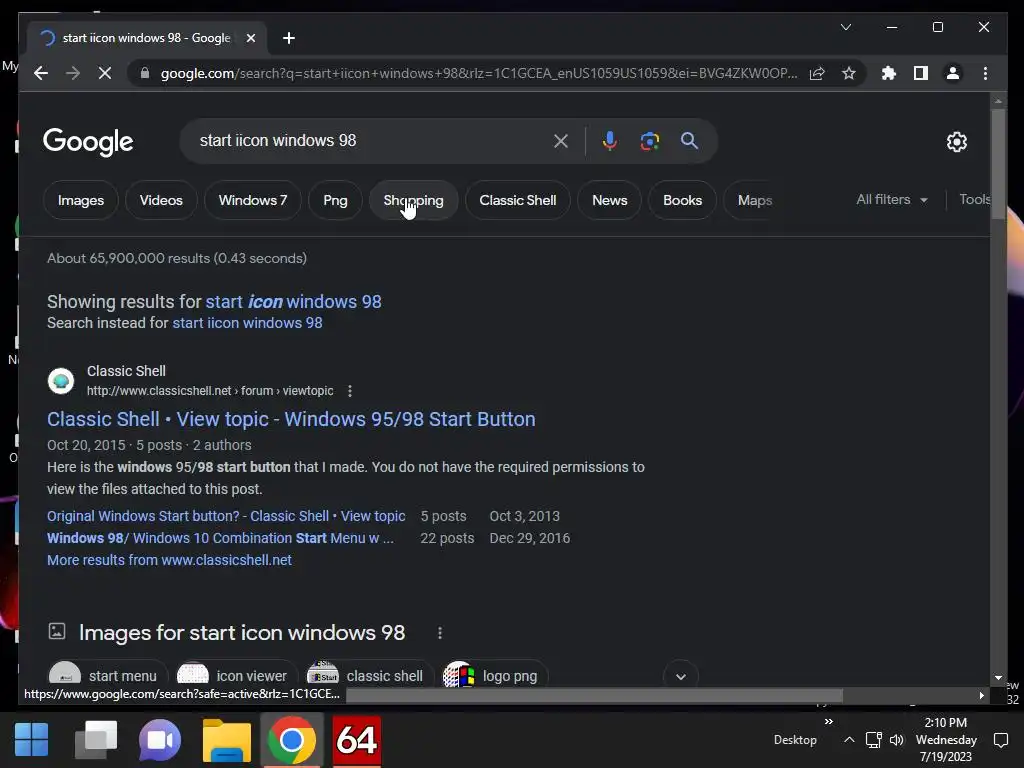Image resolution: width=1024 pixels, height=768 pixels.
Task: Open clock and calendar flyout
Action: [946, 740]
